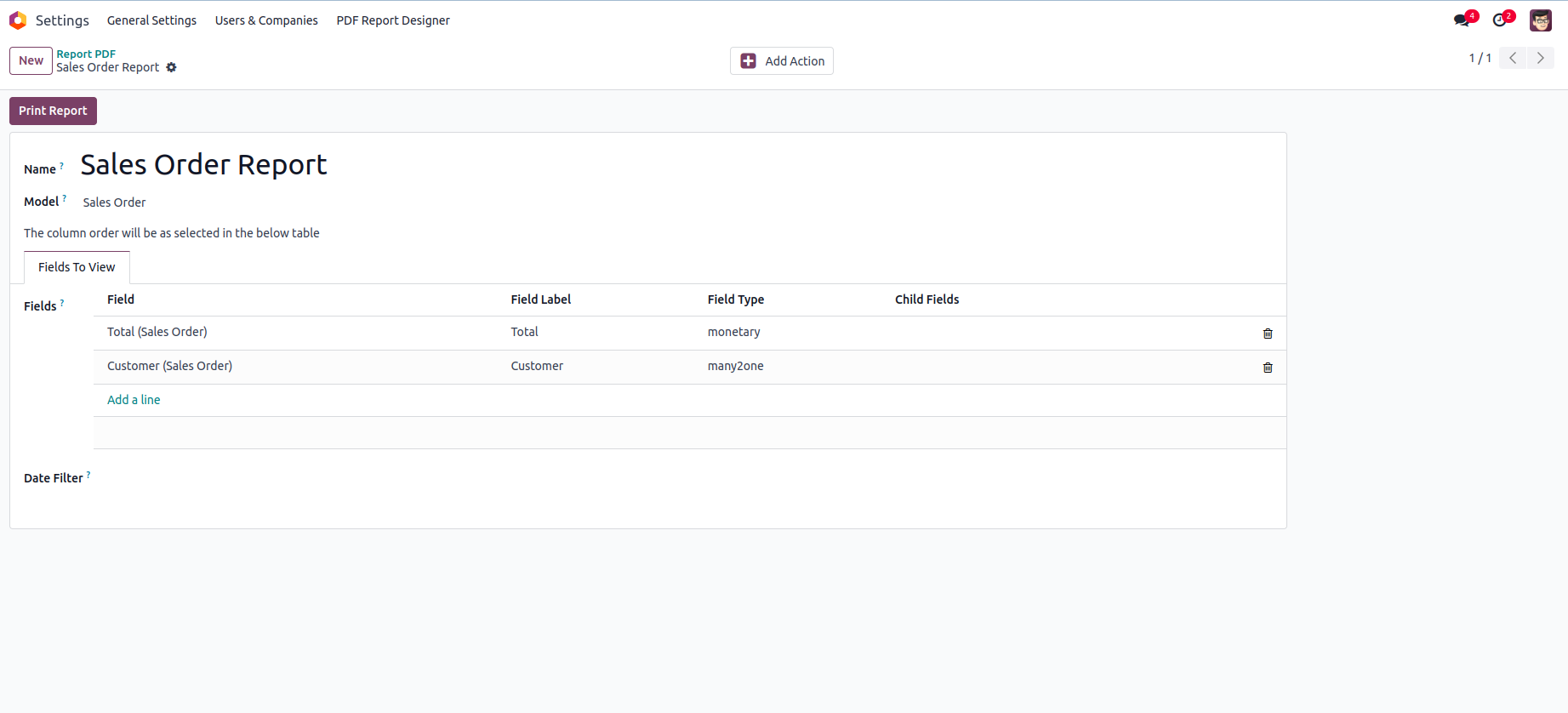Click the many2one field type cell
This screenshot has height=713, width=1568.
736,366
